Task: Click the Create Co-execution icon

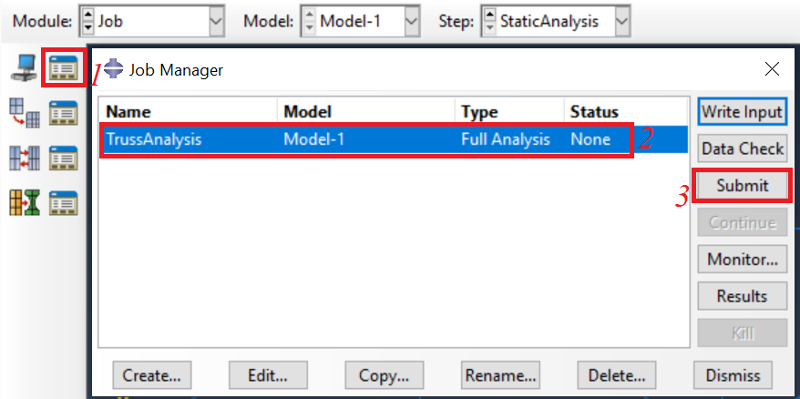Action: tap(24, 158)
